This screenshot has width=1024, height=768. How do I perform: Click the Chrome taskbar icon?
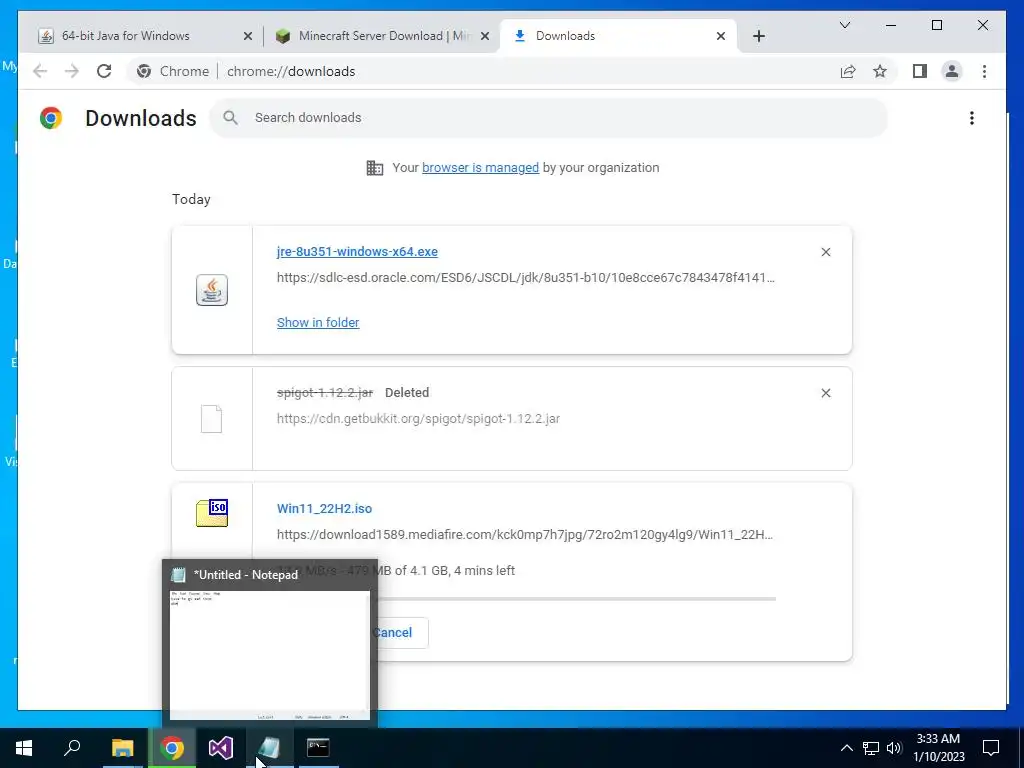pyautogui.click(x=172, y=748)
